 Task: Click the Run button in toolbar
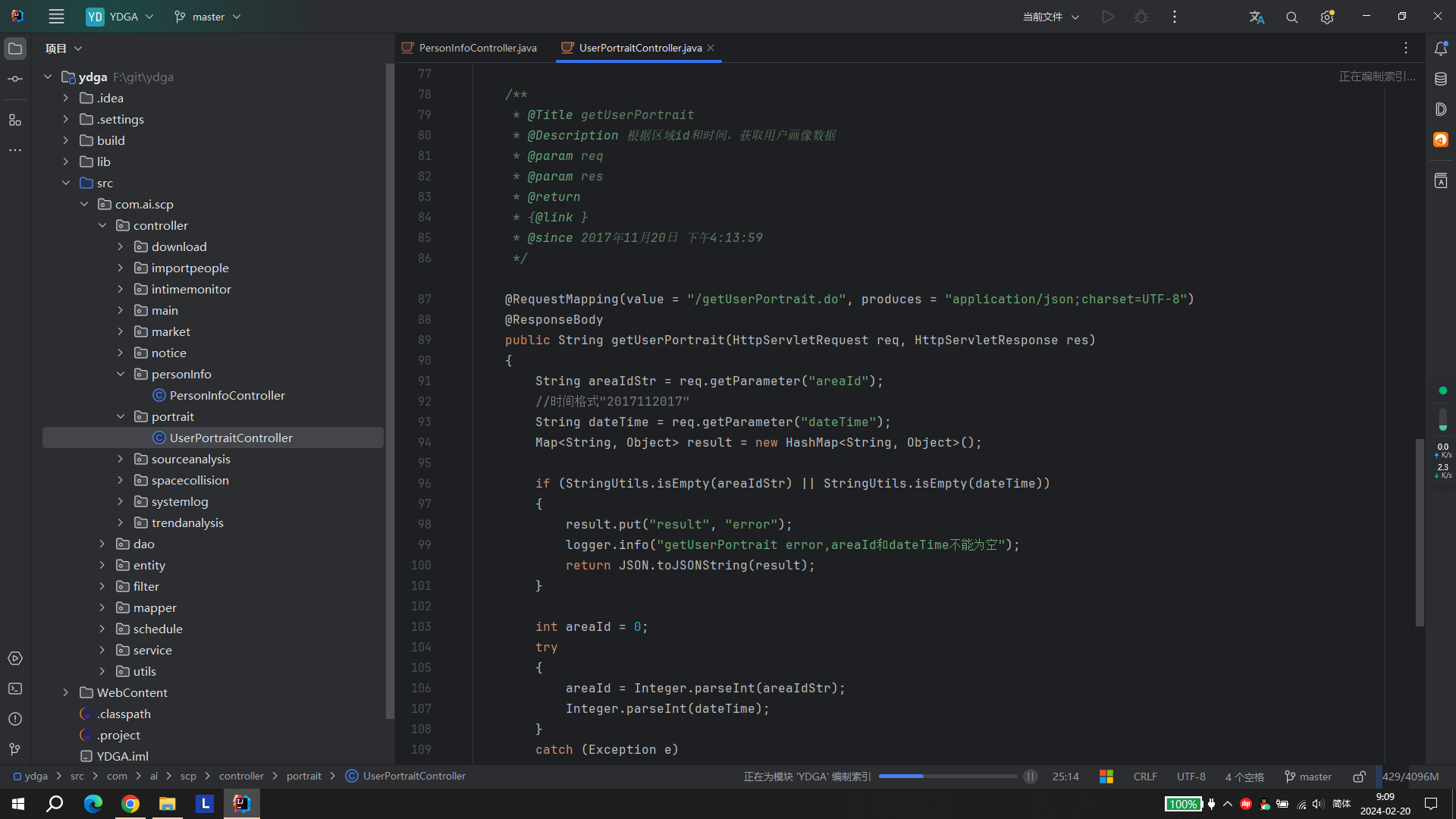(x=1108, y=17)
